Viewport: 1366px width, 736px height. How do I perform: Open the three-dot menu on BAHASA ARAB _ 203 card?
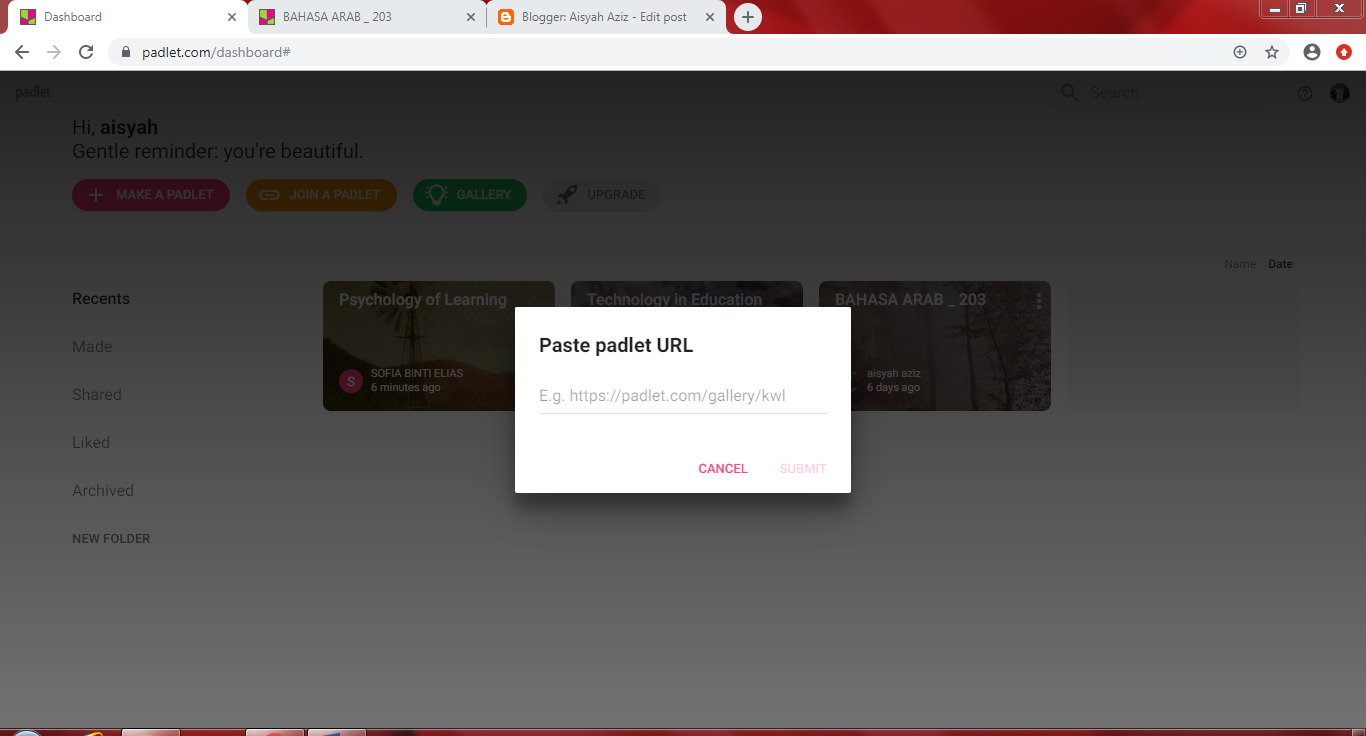[x=1039, y=300]
